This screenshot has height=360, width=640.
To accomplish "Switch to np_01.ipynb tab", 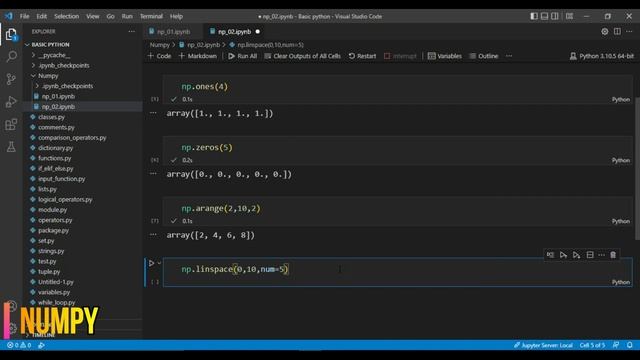I will (173, 31).
